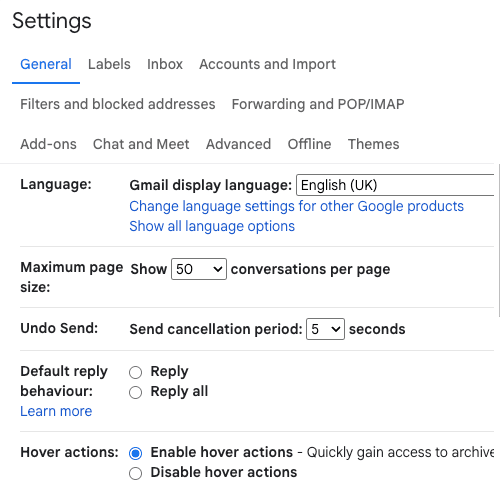500x492 pixels.
Task: Select Enable hover actions radio button
Action: (135, 453)
